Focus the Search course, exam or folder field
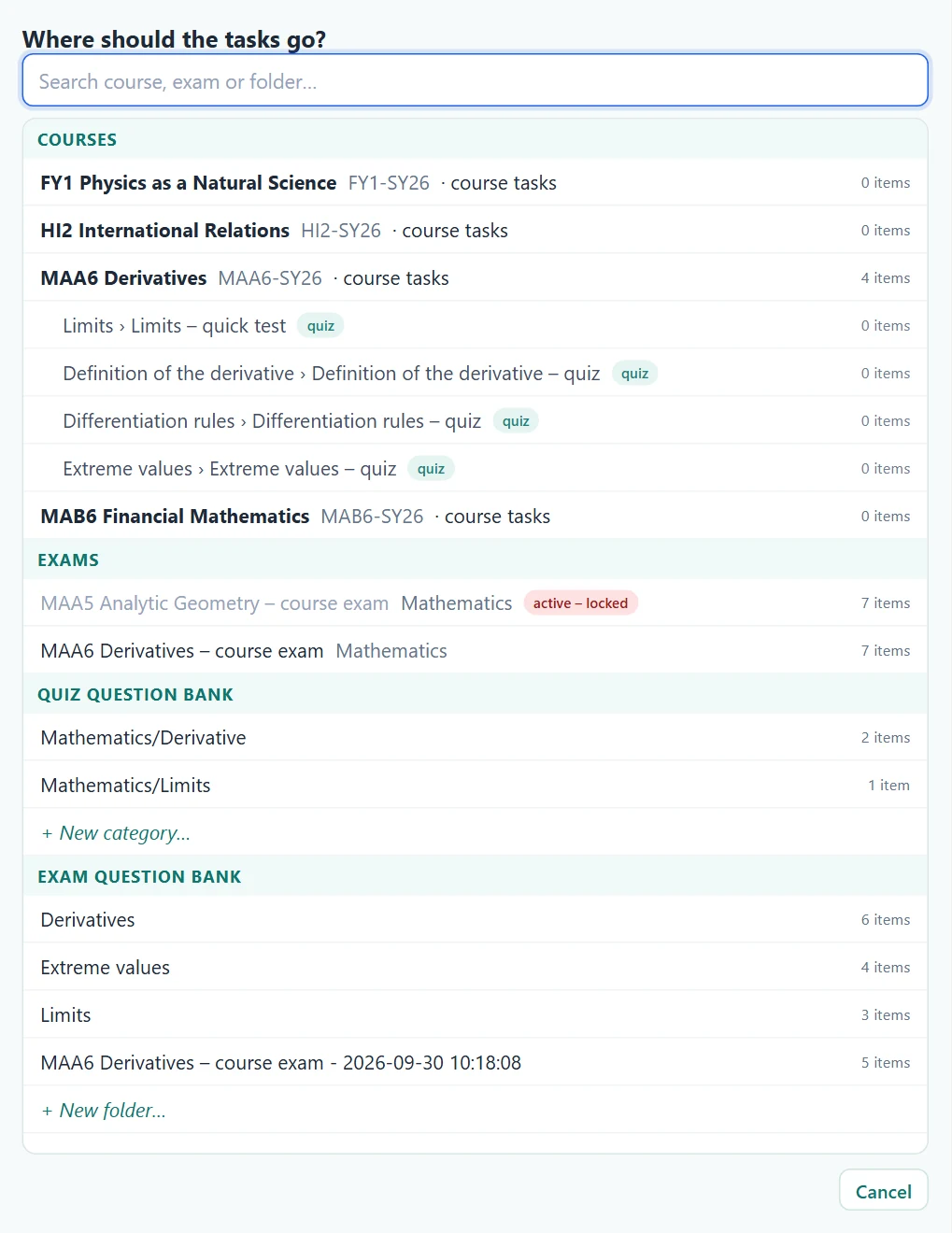 click(475, 80)
